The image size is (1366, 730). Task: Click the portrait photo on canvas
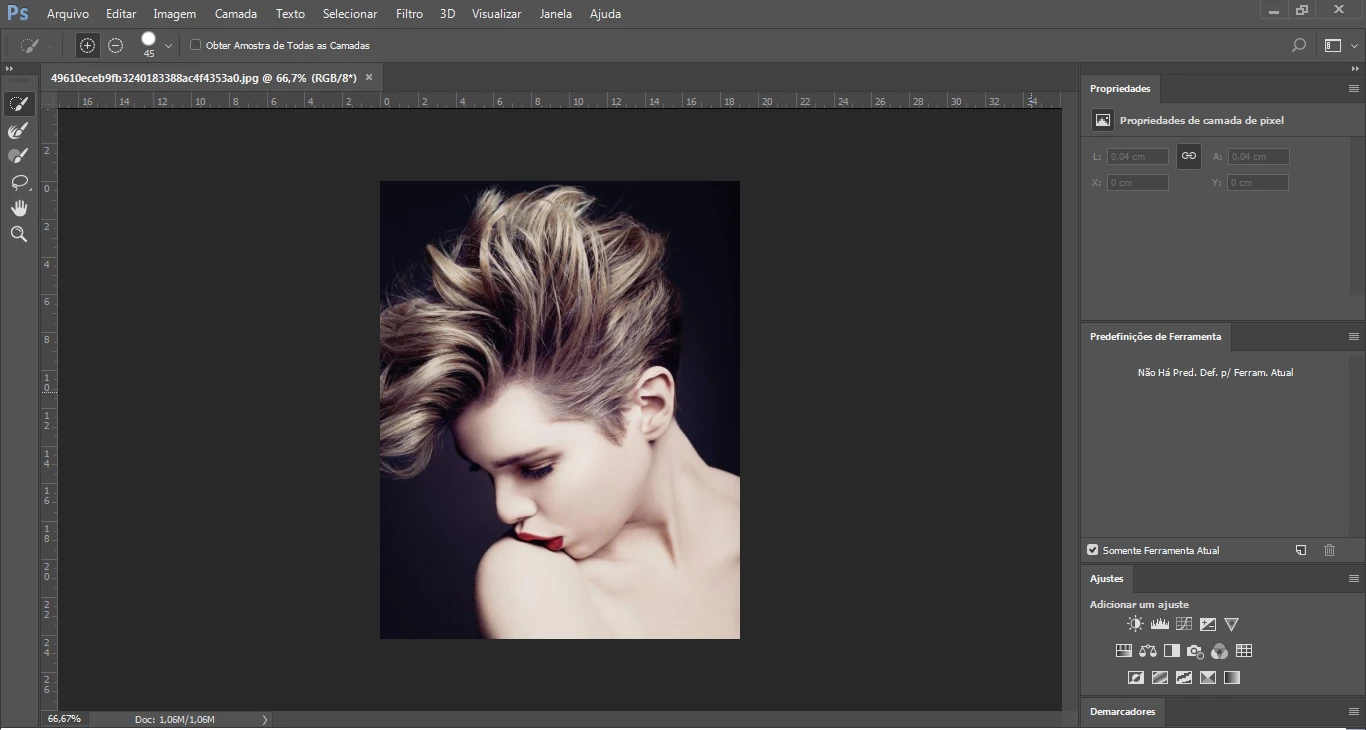560,410
